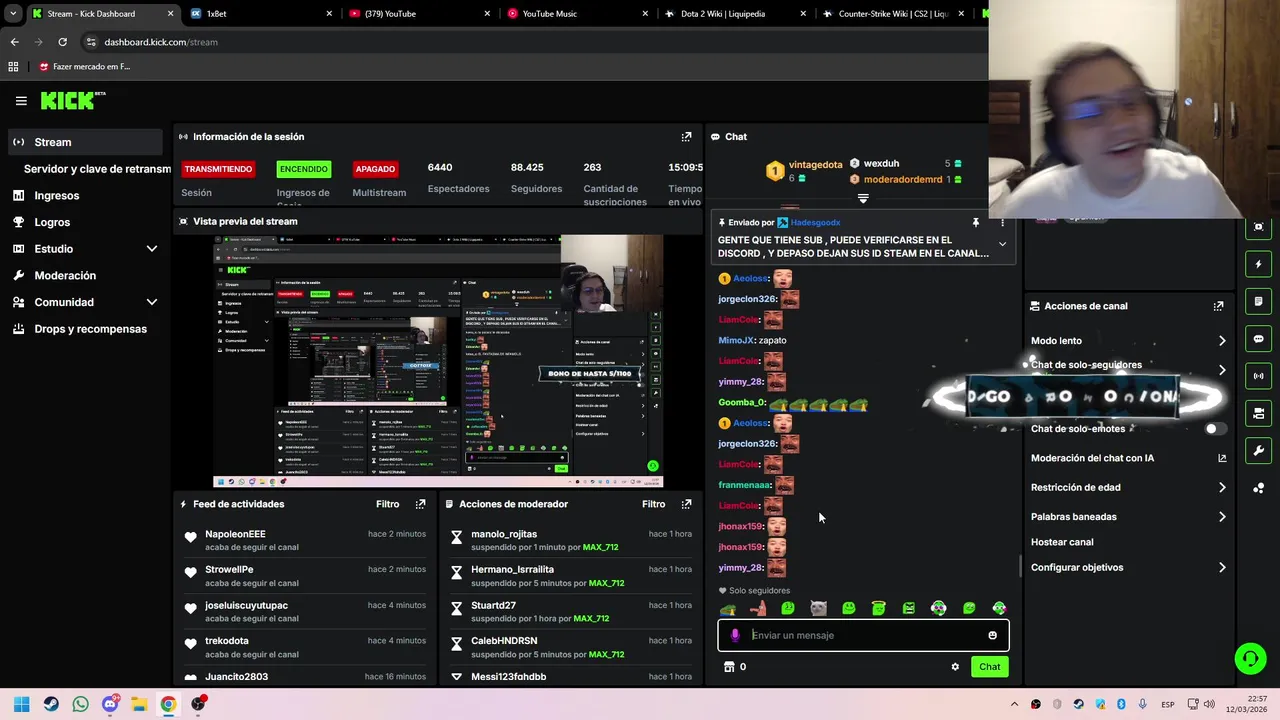Click the chat bubble sidebar icon
Image resolution: width=1280 pixels, height=720 pixels.
click(1258, 339)
